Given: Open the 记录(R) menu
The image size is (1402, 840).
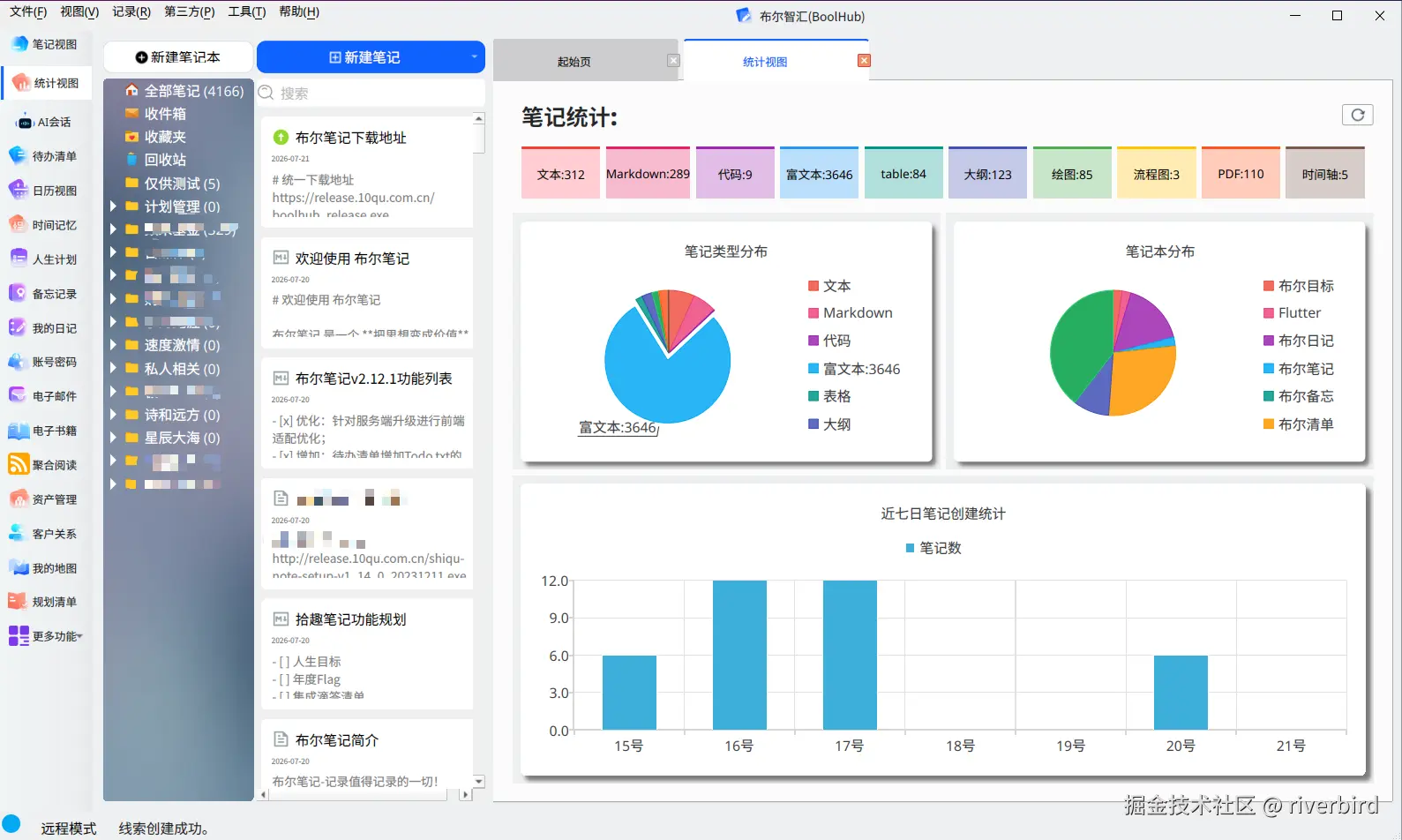Looking at the screenshot, I should 131,11.
